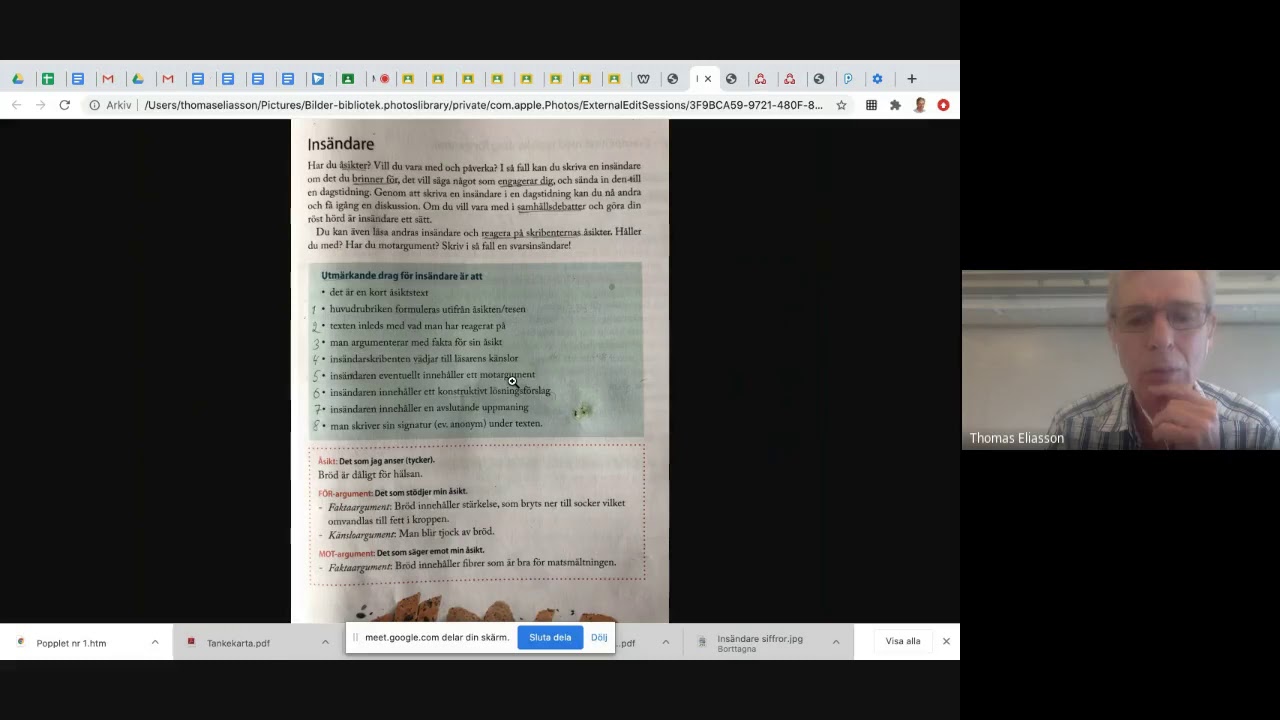Click the Insändare heading on the page
The height and width of the screenshot is (720, 1280).
[341, 144]
